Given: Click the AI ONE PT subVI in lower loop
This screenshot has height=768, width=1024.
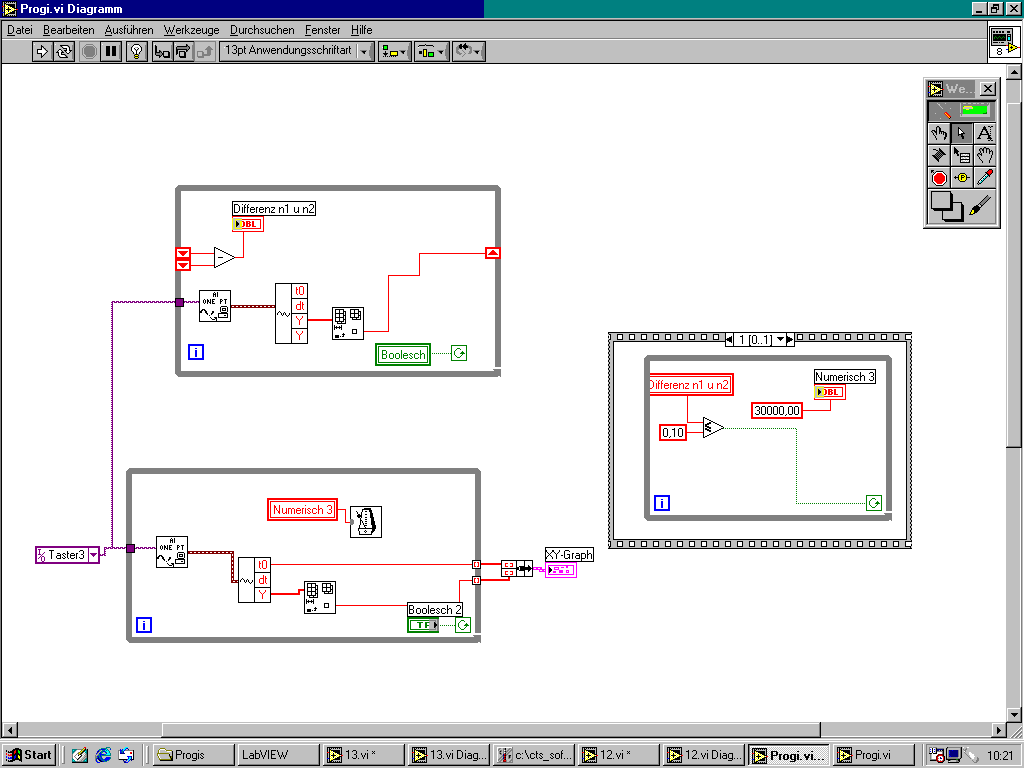Looking at the screenshot, I should point(172,552).
